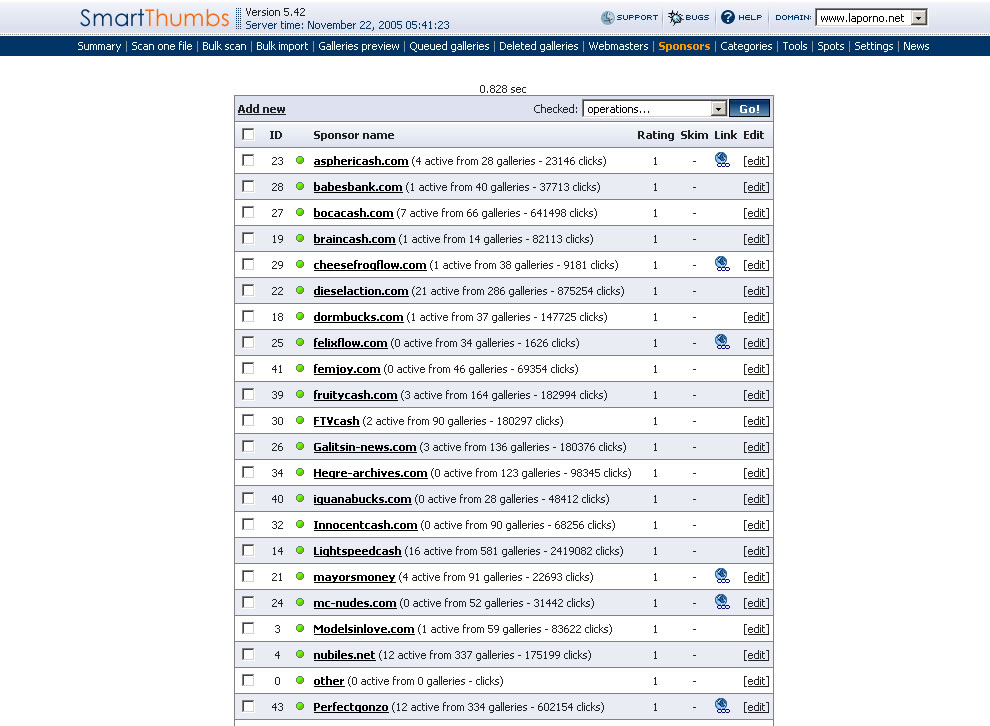Select the Rating column header

pyautogui.click(x=655, y=134)
